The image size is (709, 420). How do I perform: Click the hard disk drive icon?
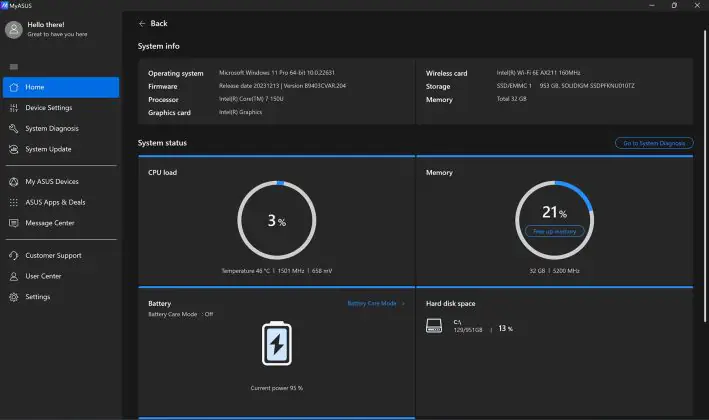click(x=434, y=326)
